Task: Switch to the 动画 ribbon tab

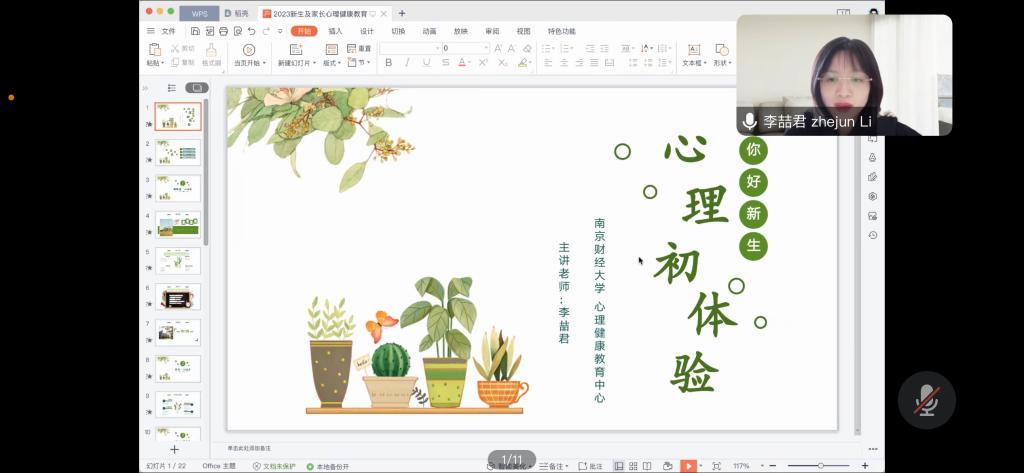Action: [x=429, y=31]
